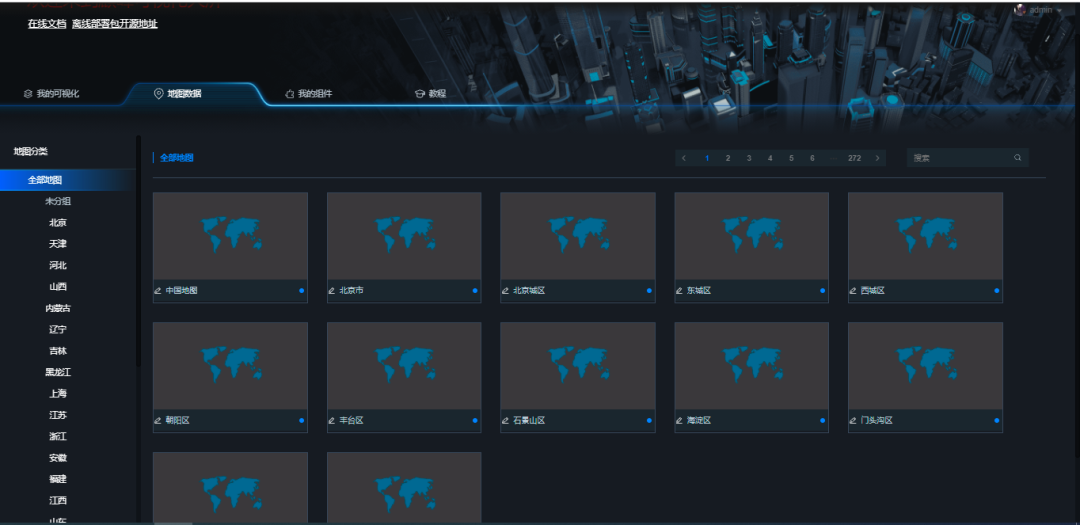Toggle the blue status dot on 西城区
The width and height of the screenshot is (1080, 525).
pyautogui.click(x=996, y=291)
